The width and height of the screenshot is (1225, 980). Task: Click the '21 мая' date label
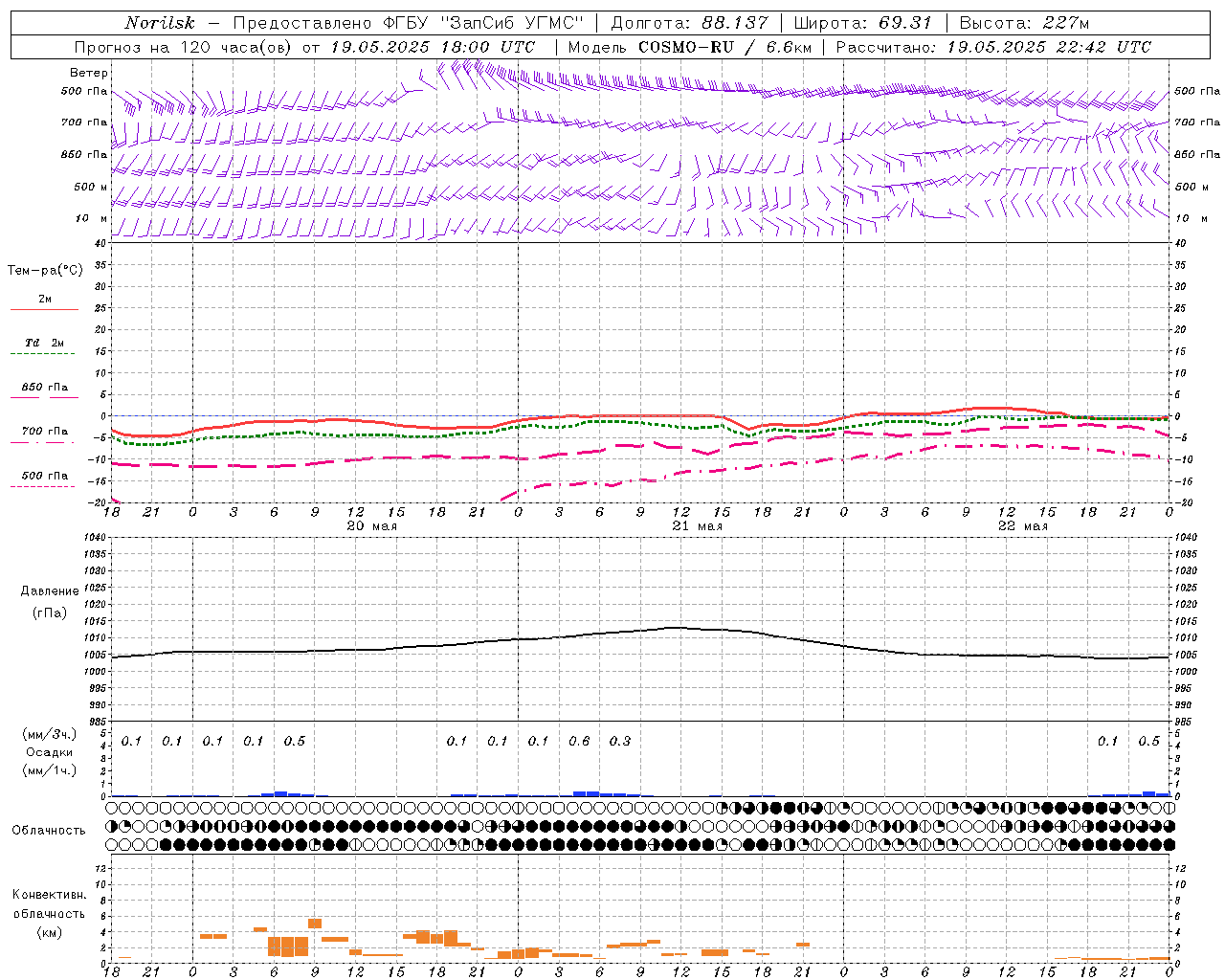[697, 526]
